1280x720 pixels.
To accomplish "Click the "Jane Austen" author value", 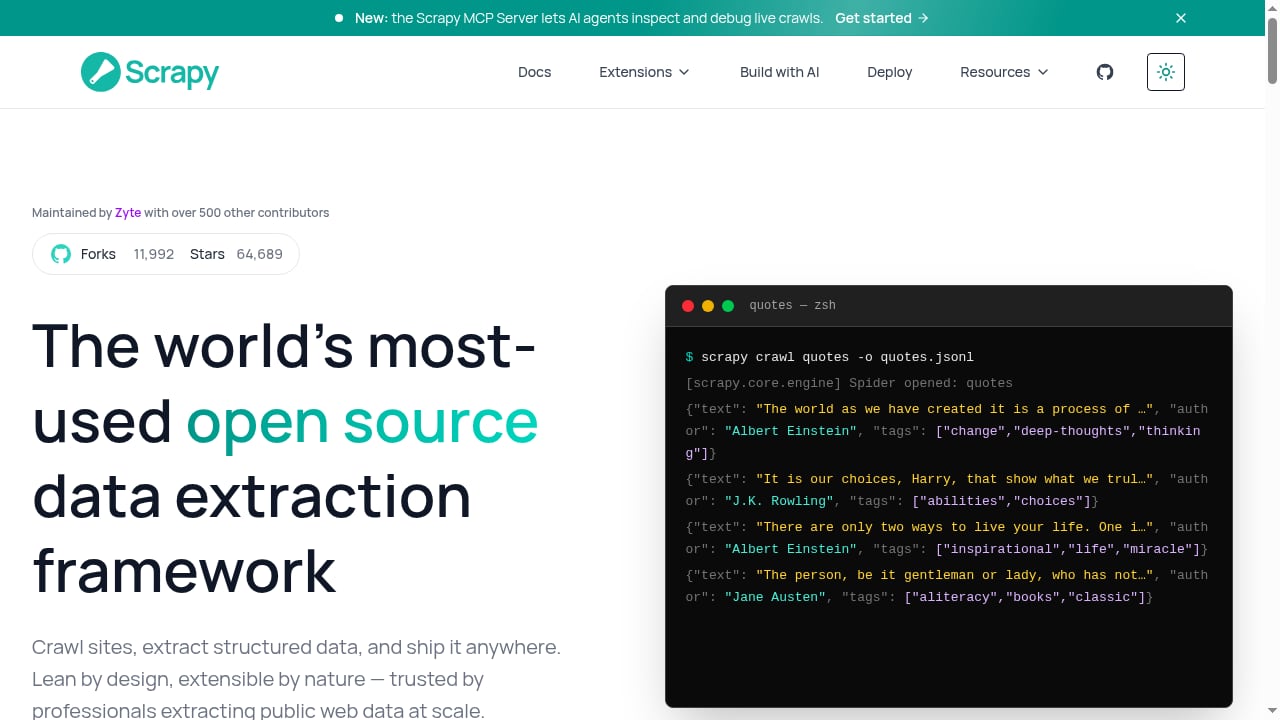I will [x=775, y=597].
